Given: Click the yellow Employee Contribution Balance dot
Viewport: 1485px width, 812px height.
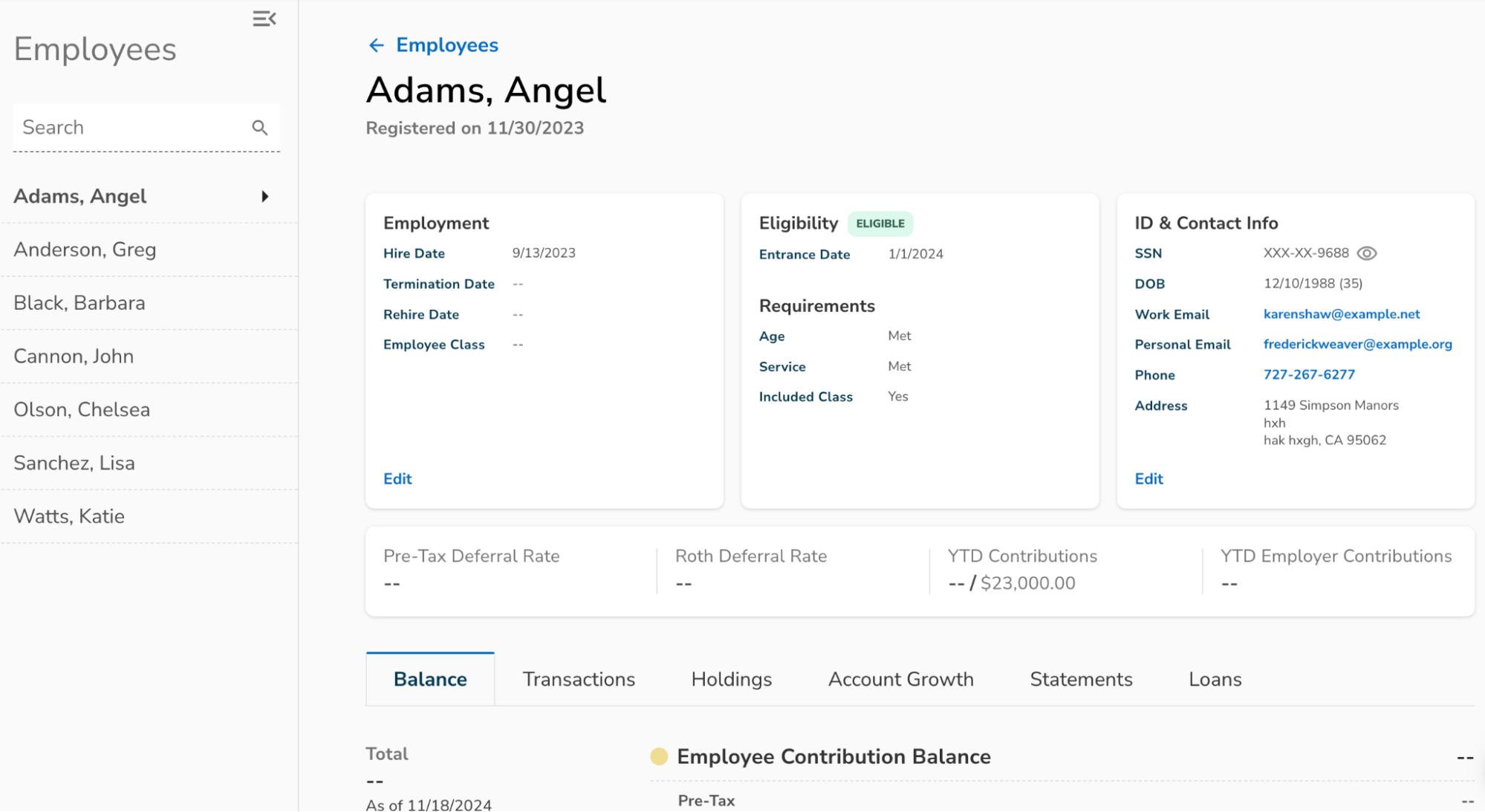Looking at the screenshot, I should click(658, 756).
